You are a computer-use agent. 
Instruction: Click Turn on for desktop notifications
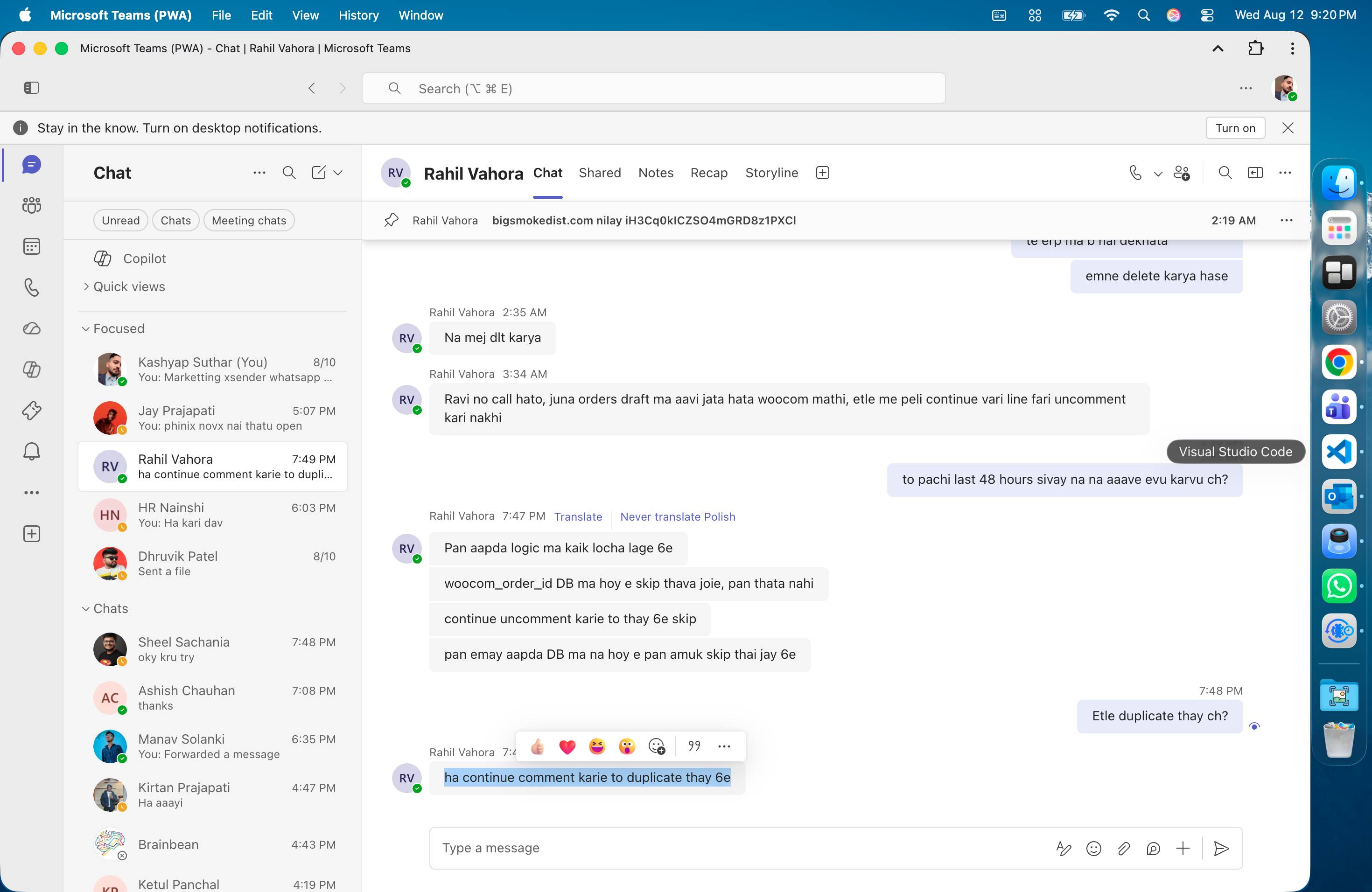click(x=1235, y=128)
